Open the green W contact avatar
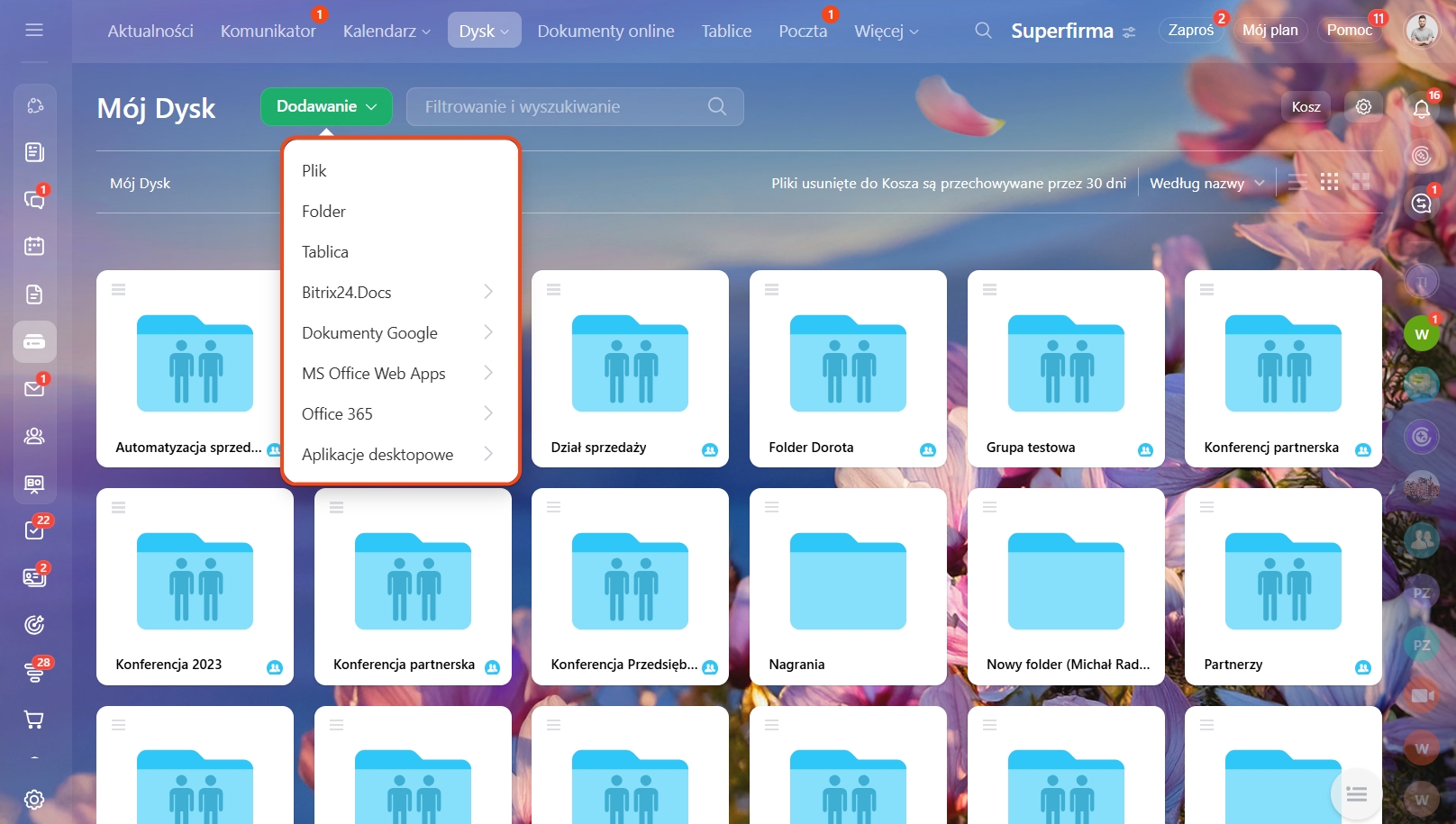 click(x=1422, y=334)
